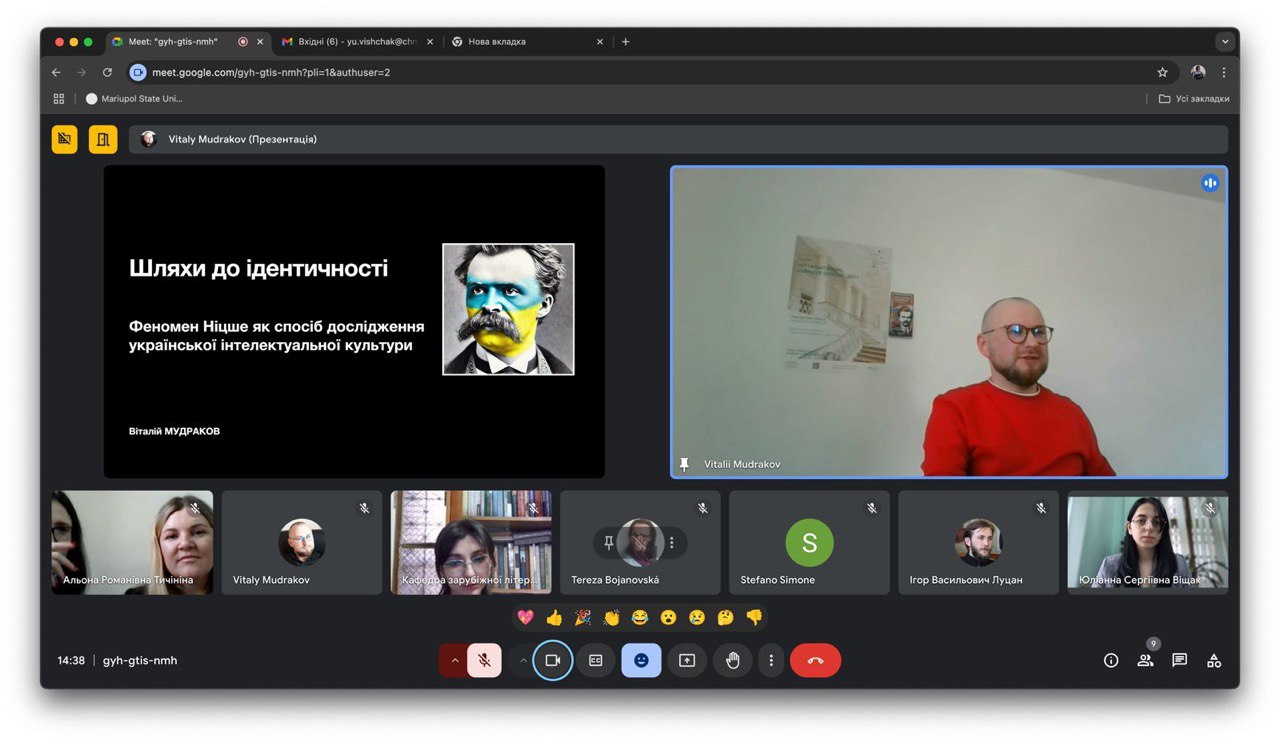
Task: Send the thumbs up reaction
Action: [554, 617]
